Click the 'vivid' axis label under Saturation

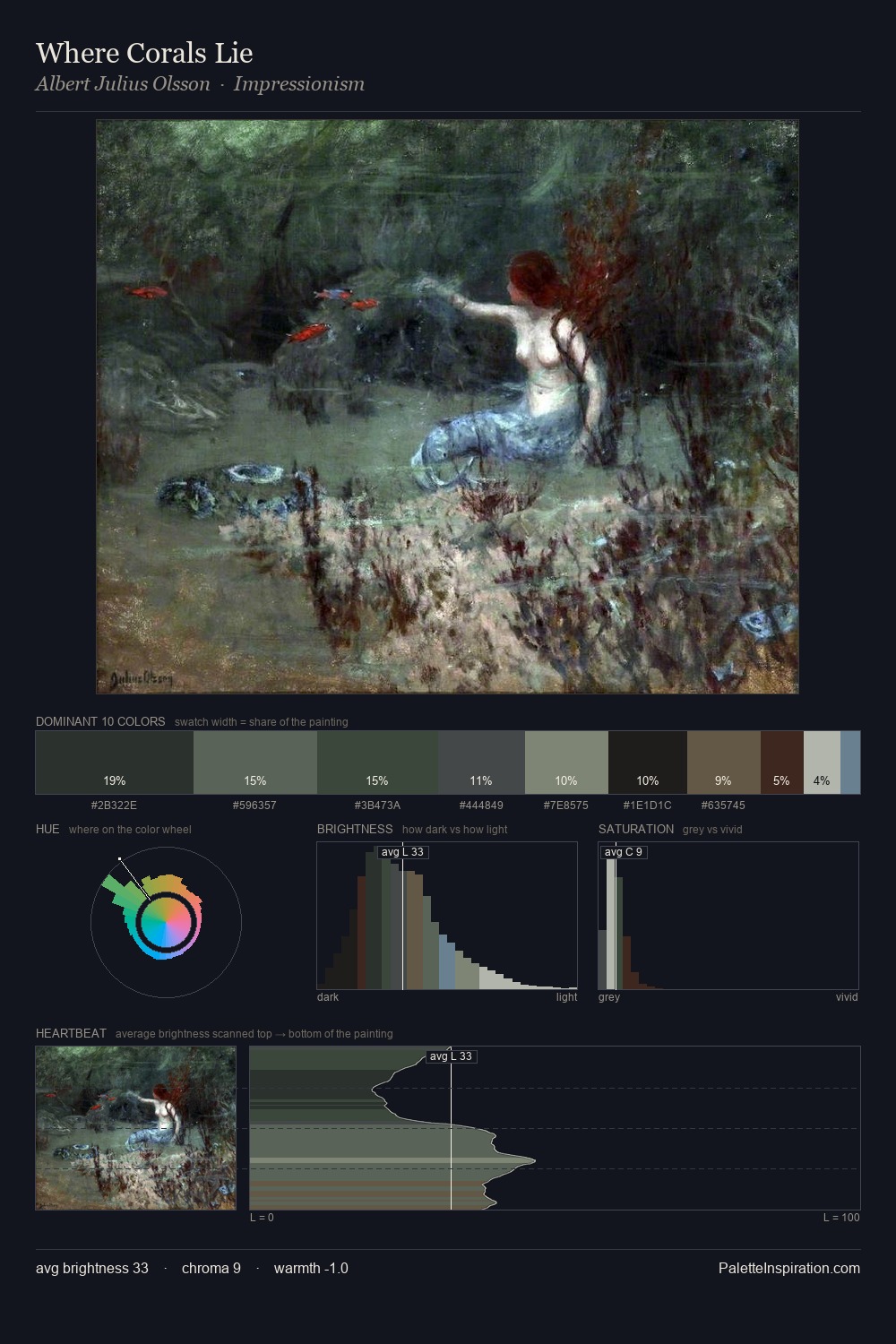(x=847, y=996)
